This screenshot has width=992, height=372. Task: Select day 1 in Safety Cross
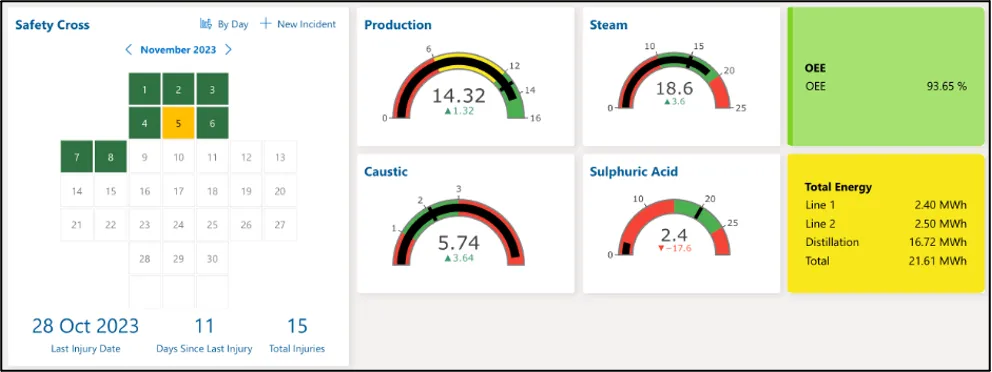145,89
